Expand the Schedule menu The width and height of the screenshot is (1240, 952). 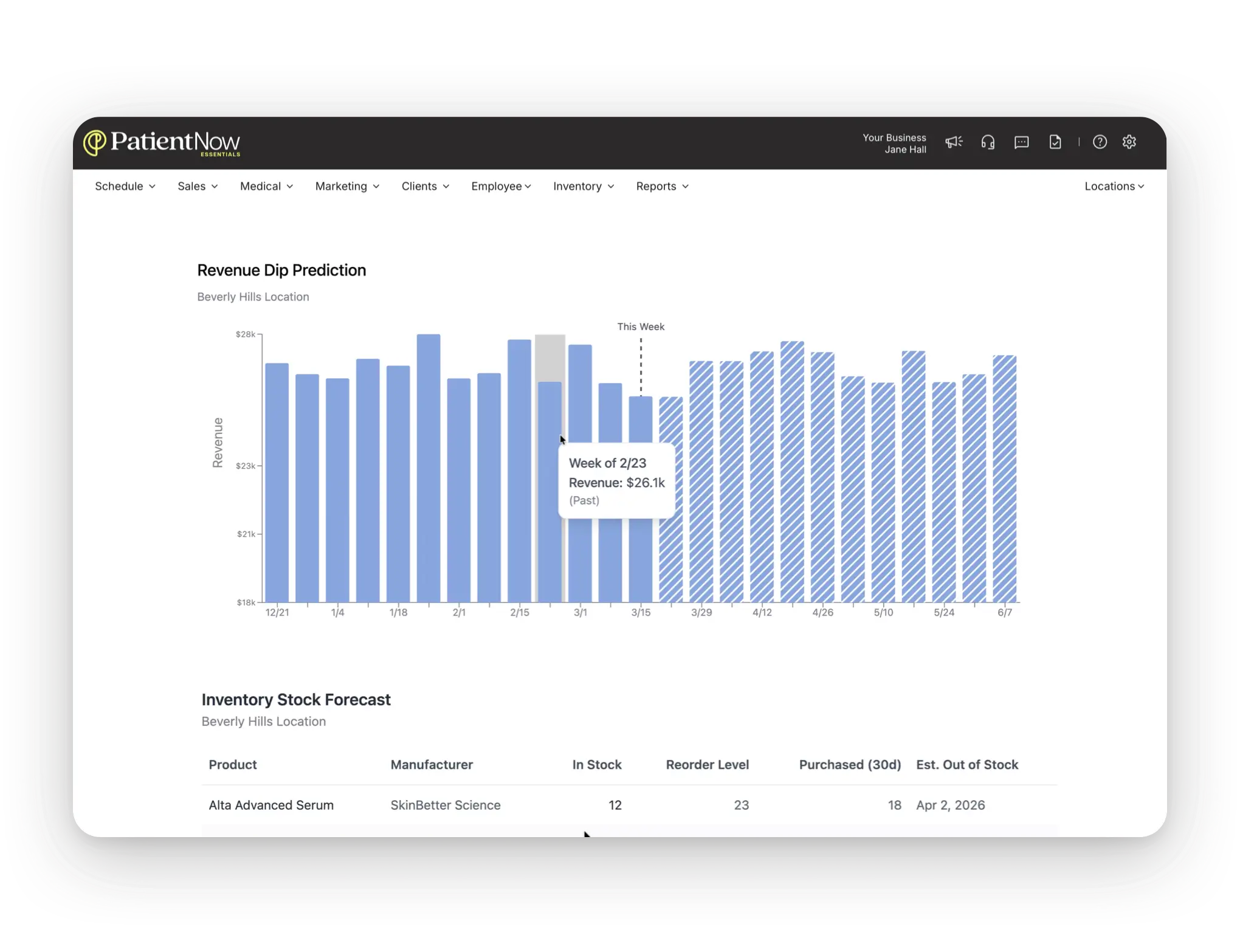click(125, 186)
